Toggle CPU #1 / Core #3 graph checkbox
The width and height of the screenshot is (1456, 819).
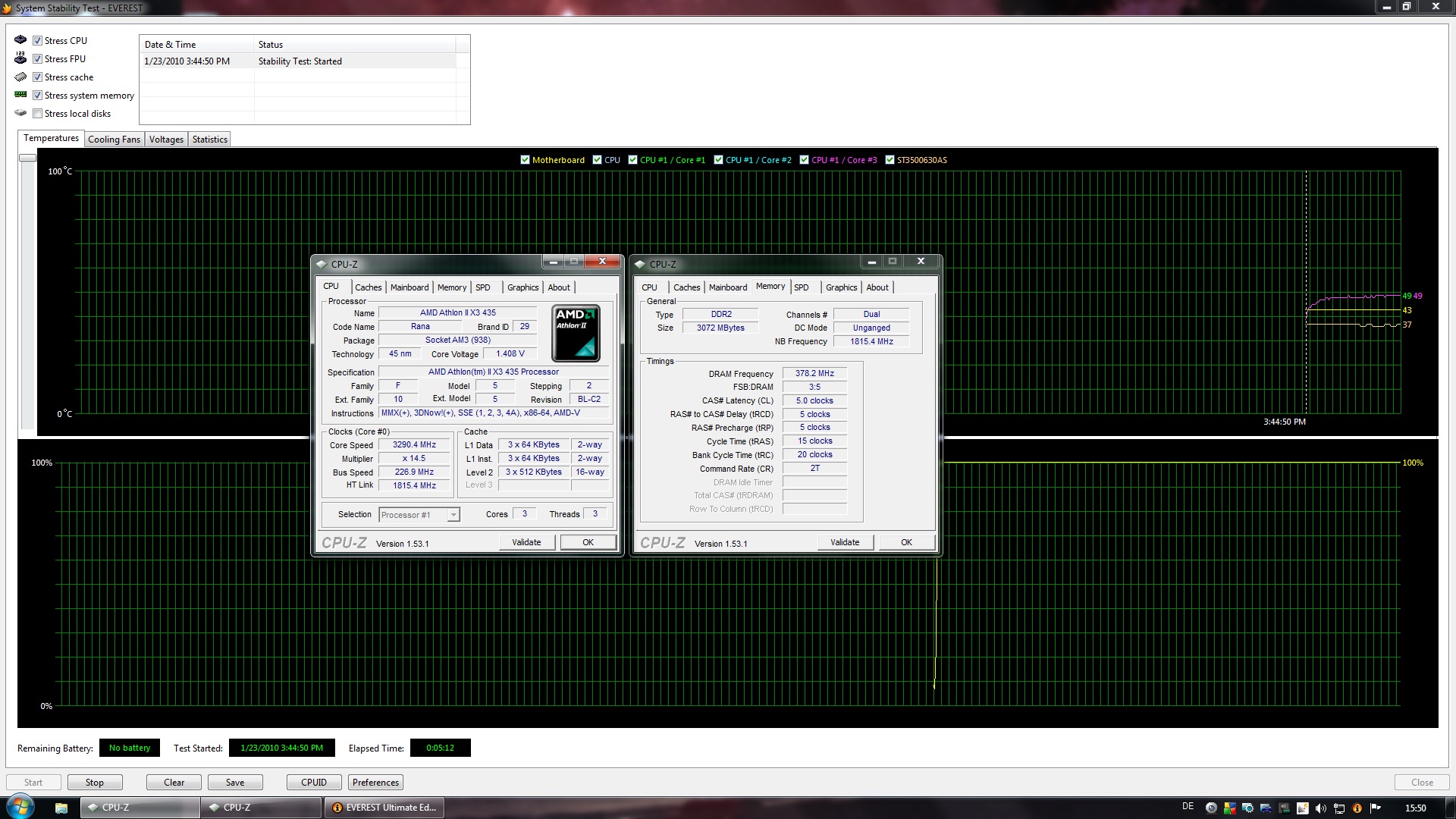tap(804, 159)
